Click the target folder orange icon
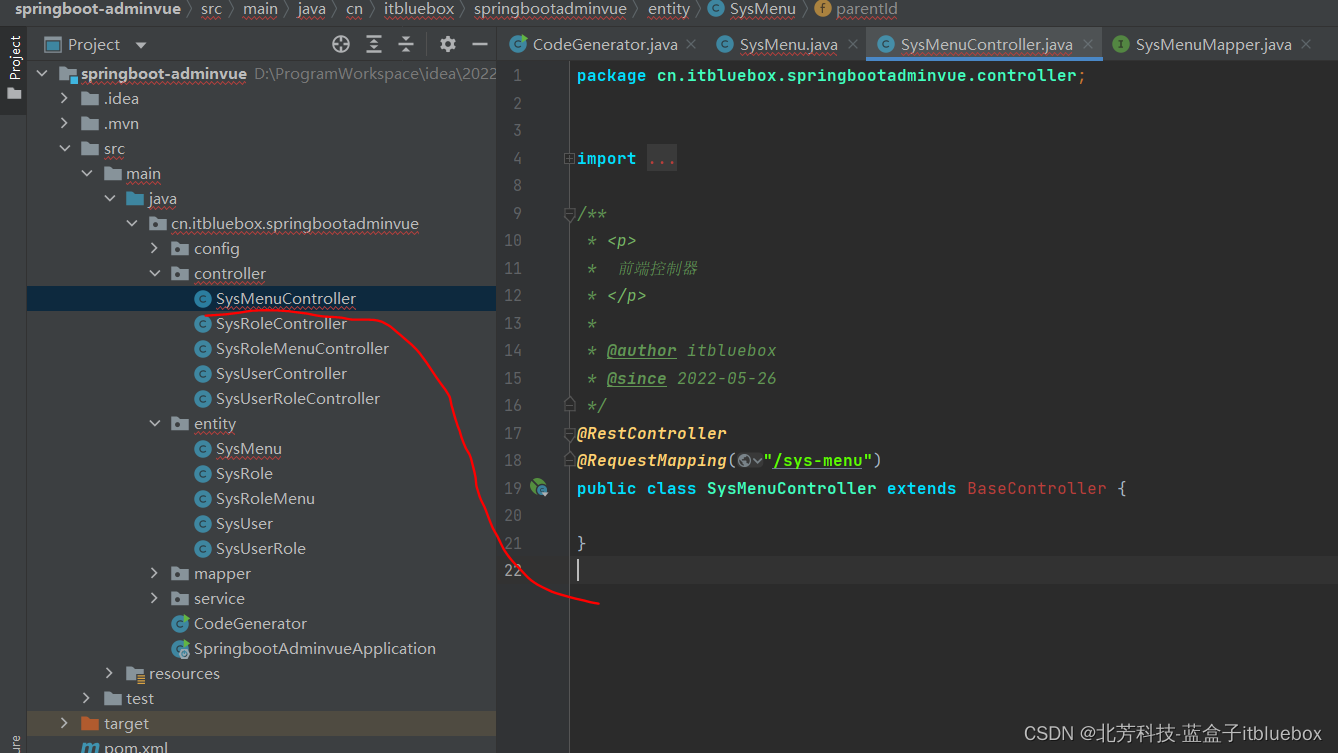1338x753 pixels. 89,723
